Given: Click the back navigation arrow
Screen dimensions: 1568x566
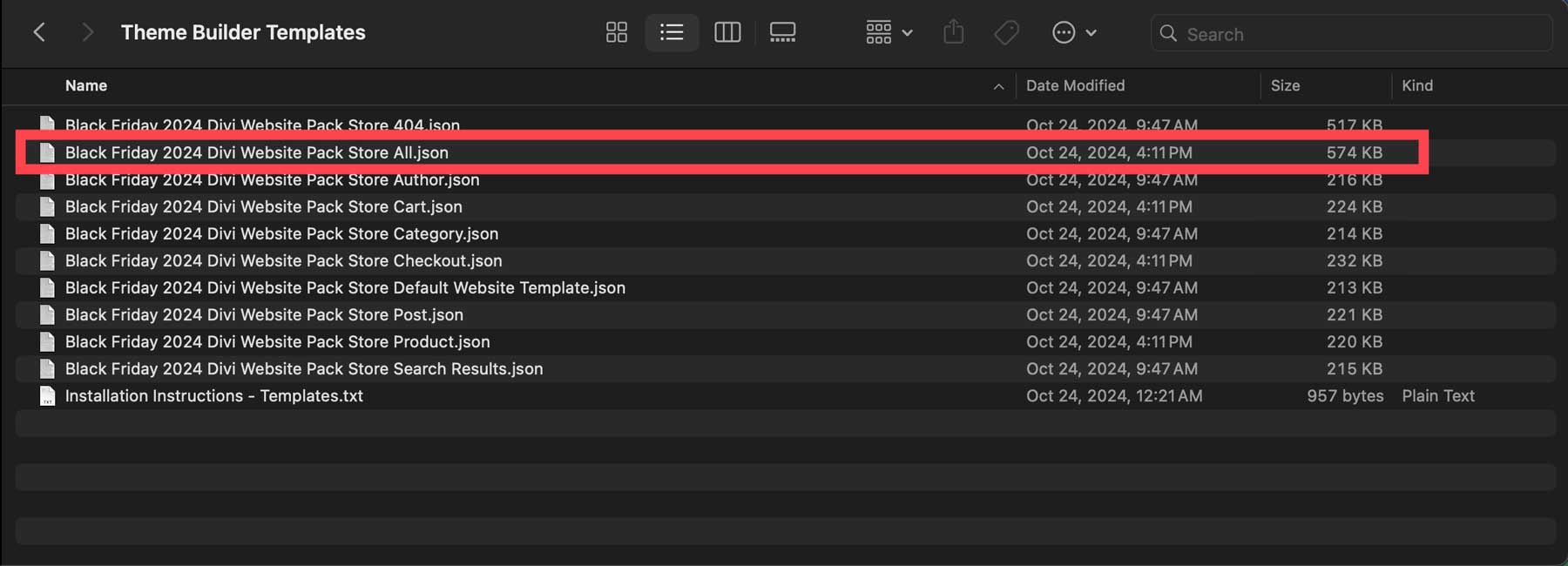Looking at the screenshot, I should tap(39, 33).
